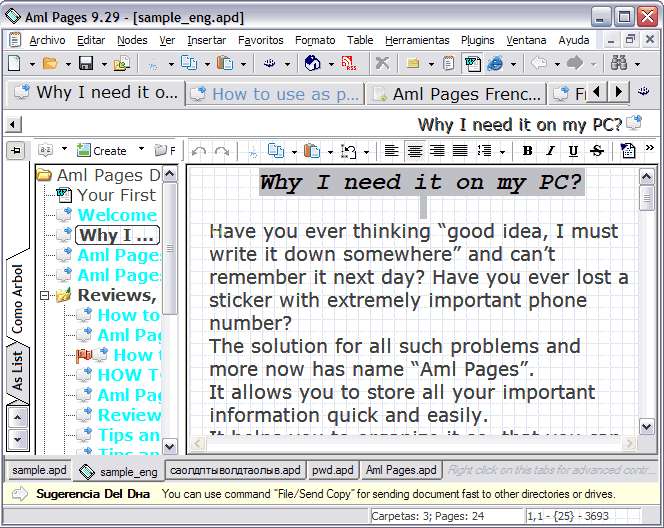Screen dimensions: 664x528
Task: Click the editor toolbar icon right of Strikethrough
Action: 628,151
